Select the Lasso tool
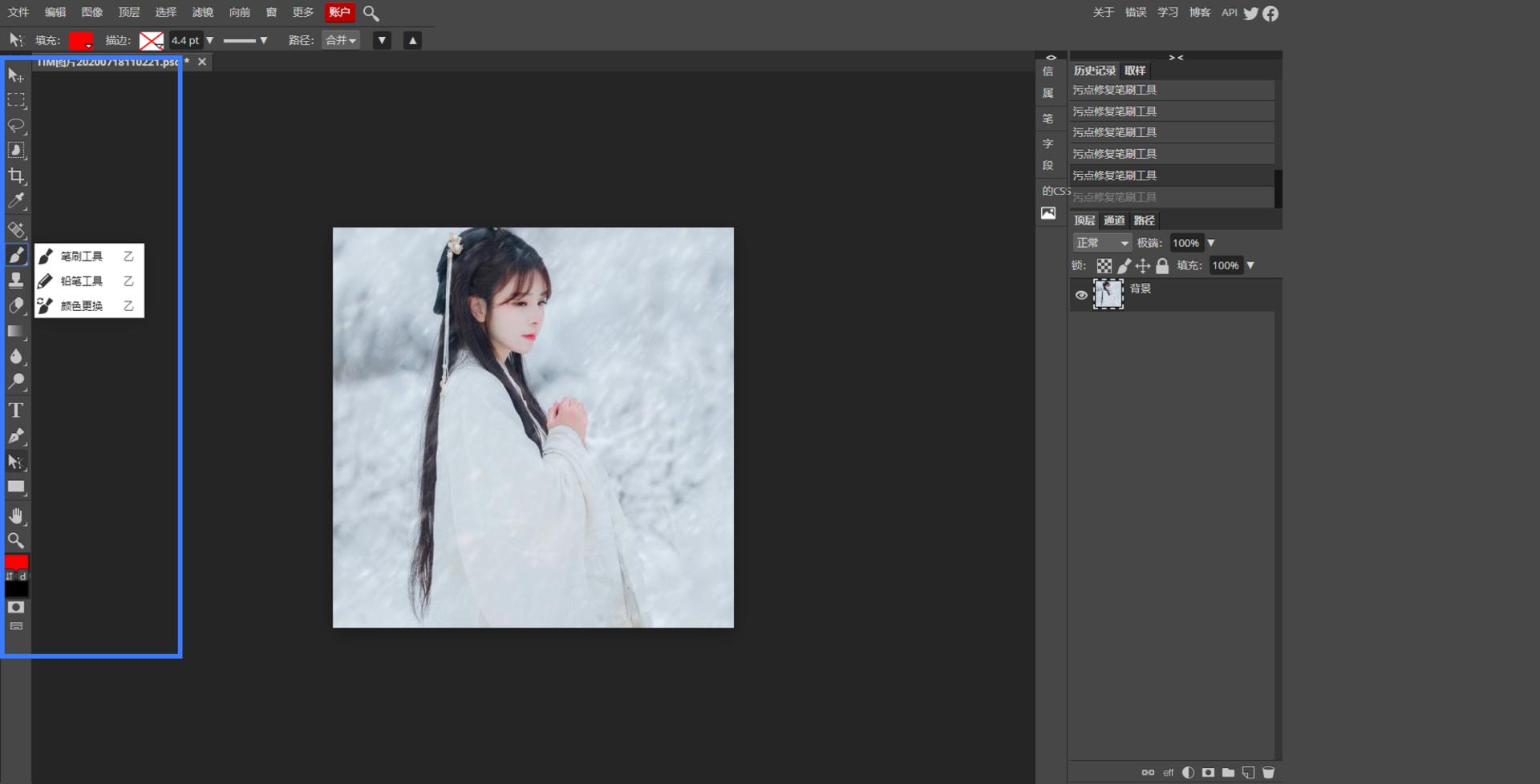This screenshot has width=1540, height=784. [x=16, y=126]
